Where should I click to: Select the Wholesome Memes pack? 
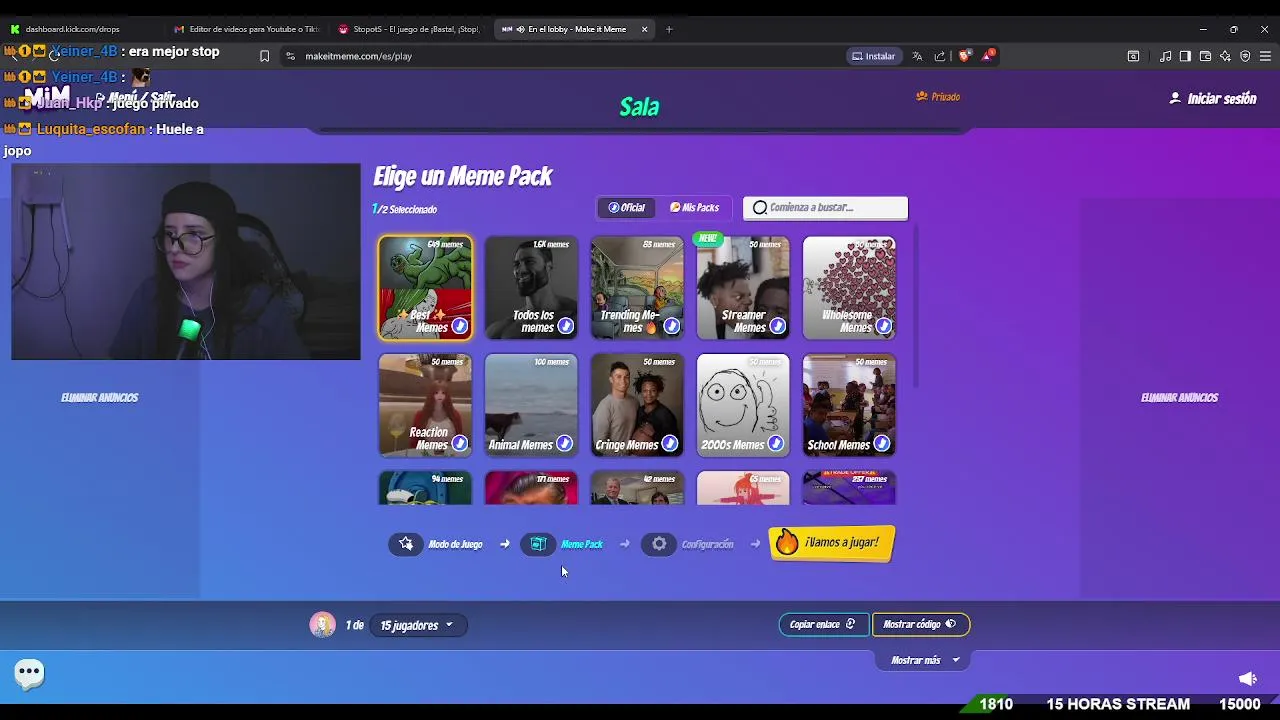(x=849, y=288)
